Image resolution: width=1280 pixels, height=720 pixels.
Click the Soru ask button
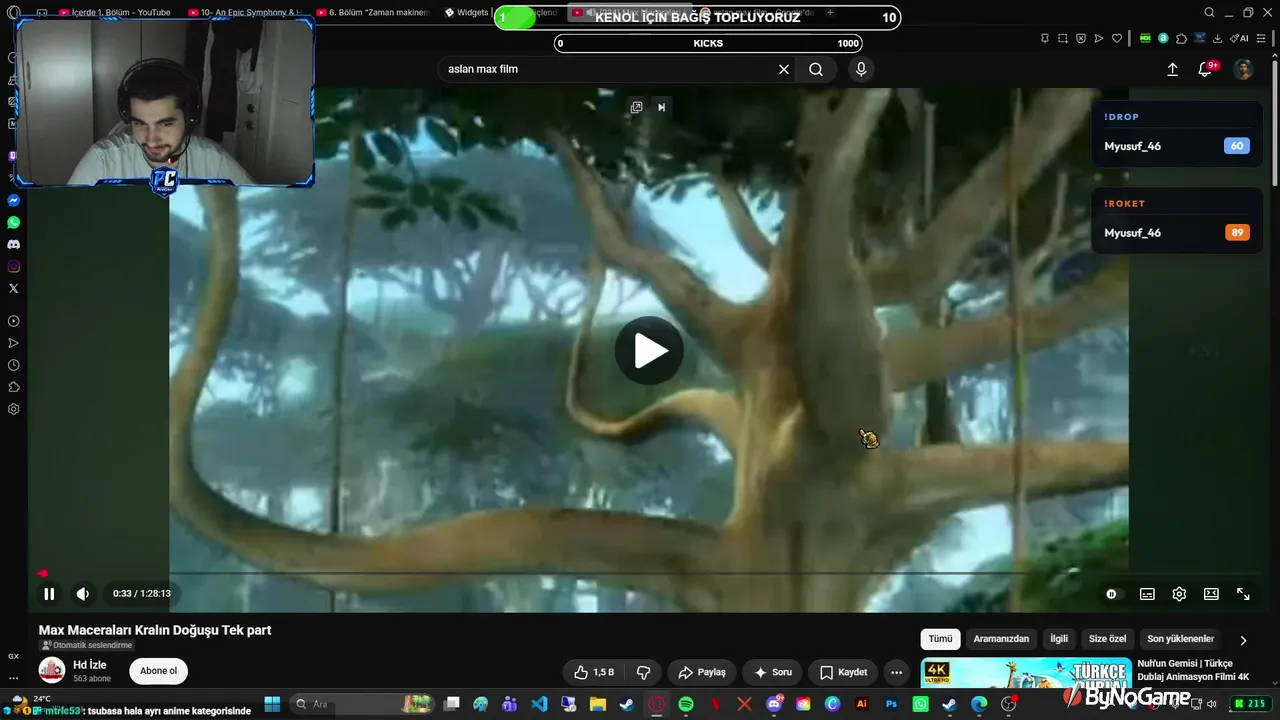773,672
